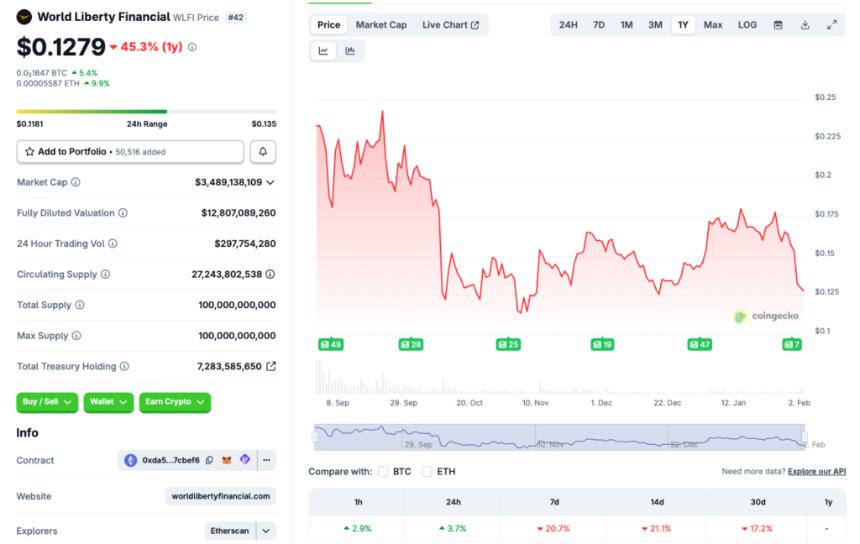860x544 pixels.
Task: Click the chart range navigator slider
Action: [560, 437]
